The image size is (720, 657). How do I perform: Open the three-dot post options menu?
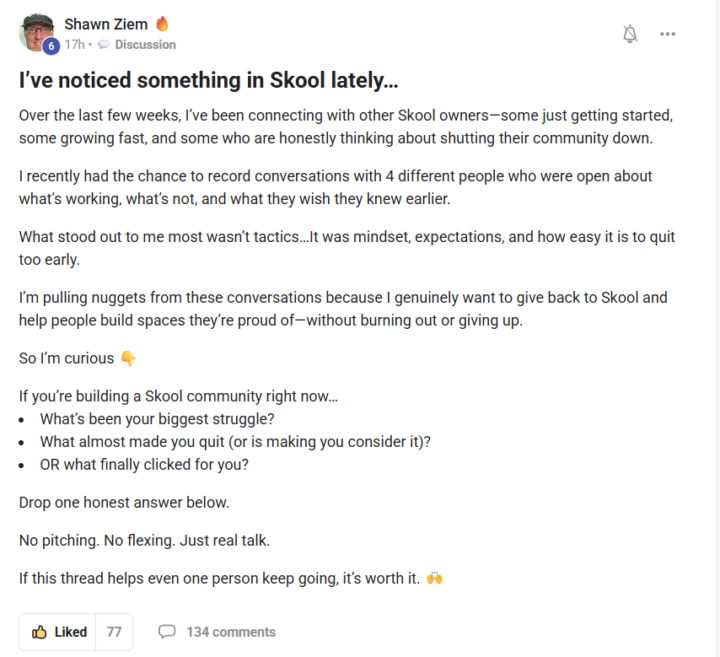668,34
